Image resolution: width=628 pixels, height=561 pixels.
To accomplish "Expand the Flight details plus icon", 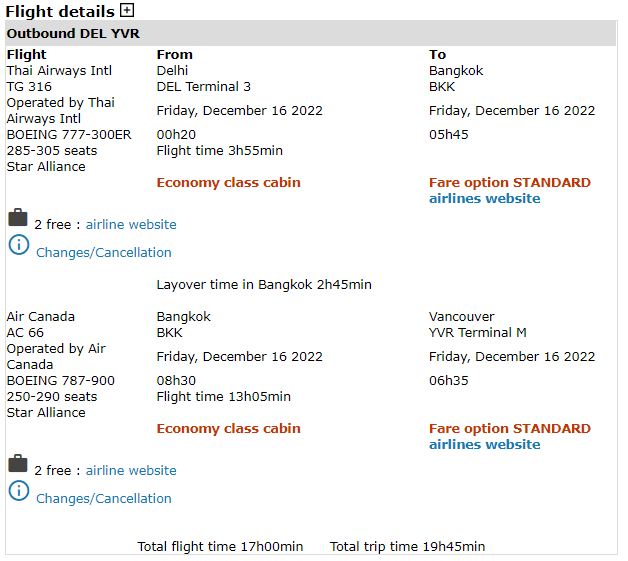I will 126,11.
